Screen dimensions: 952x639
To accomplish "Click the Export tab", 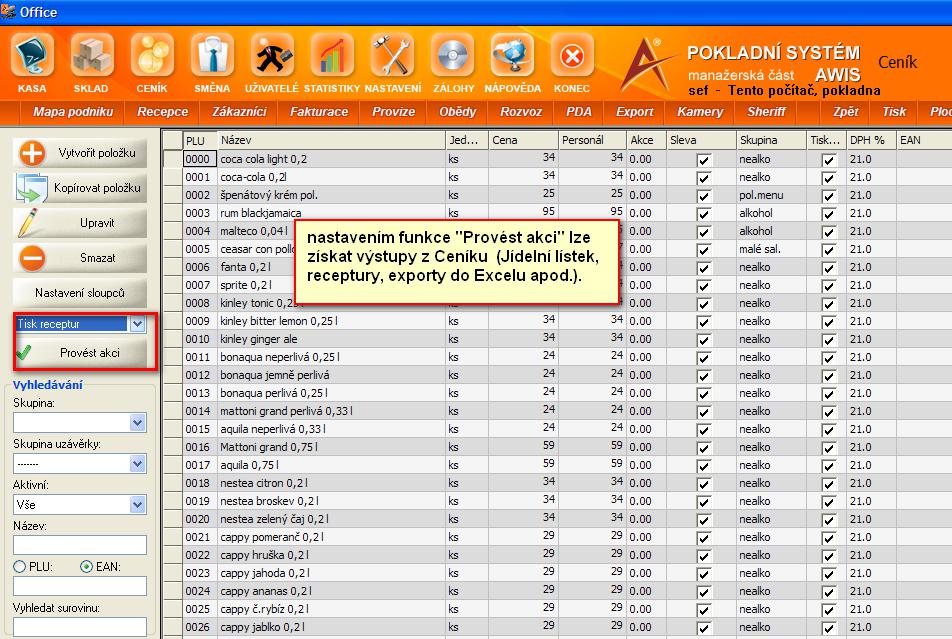I will [634, 112].
